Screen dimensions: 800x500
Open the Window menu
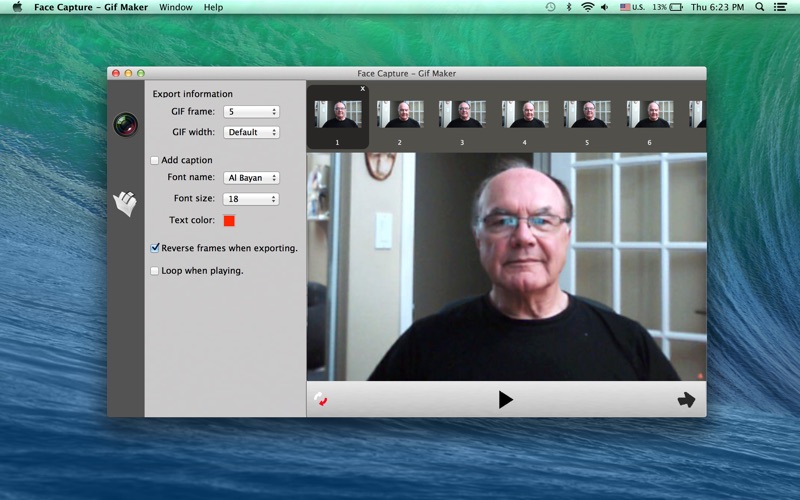tap(176, 7)
